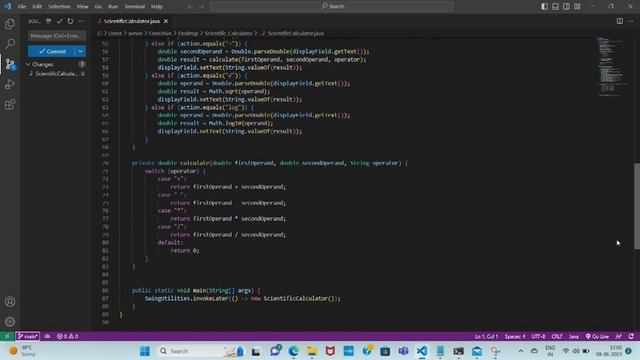Click main branch indicator in status bar
Viewport: 640px width, 360px height.
pos(28,336)
